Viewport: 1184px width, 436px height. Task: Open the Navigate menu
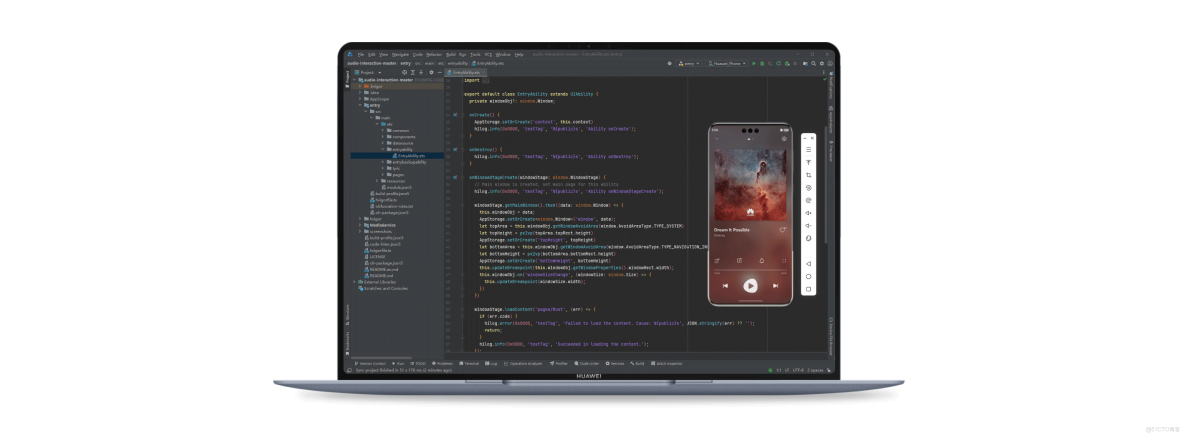[x=400, y=54]
